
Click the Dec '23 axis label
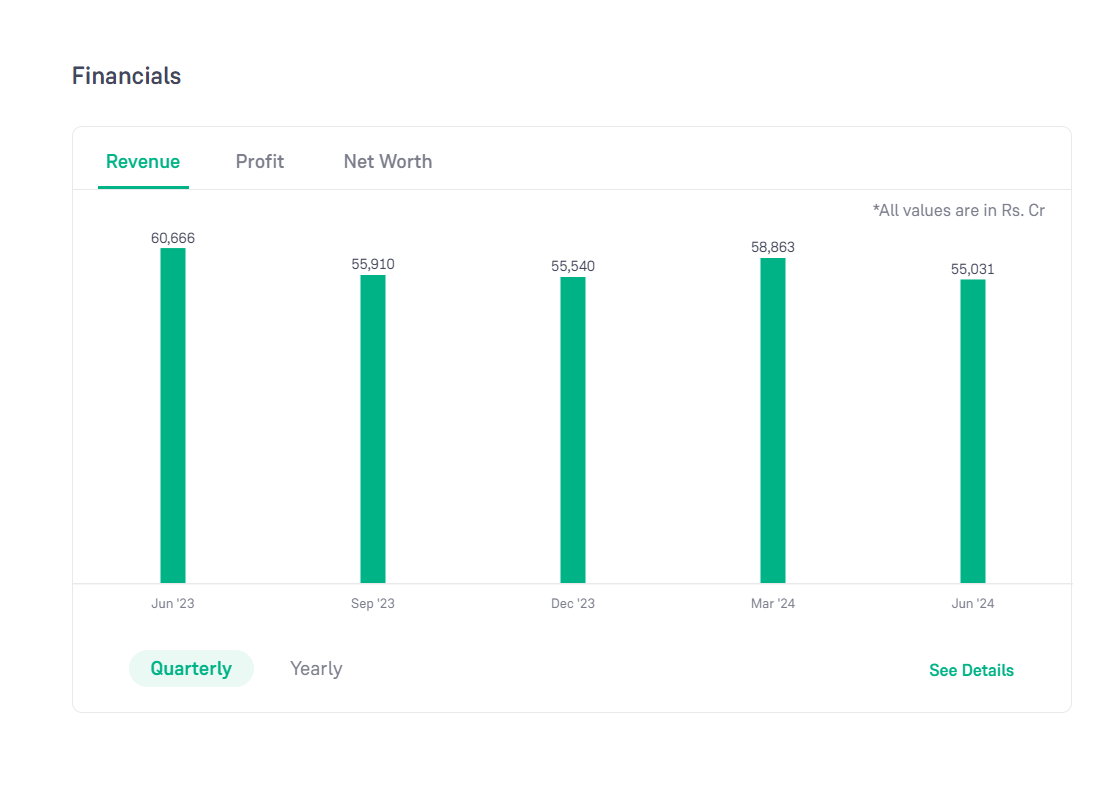click(573, 603)
